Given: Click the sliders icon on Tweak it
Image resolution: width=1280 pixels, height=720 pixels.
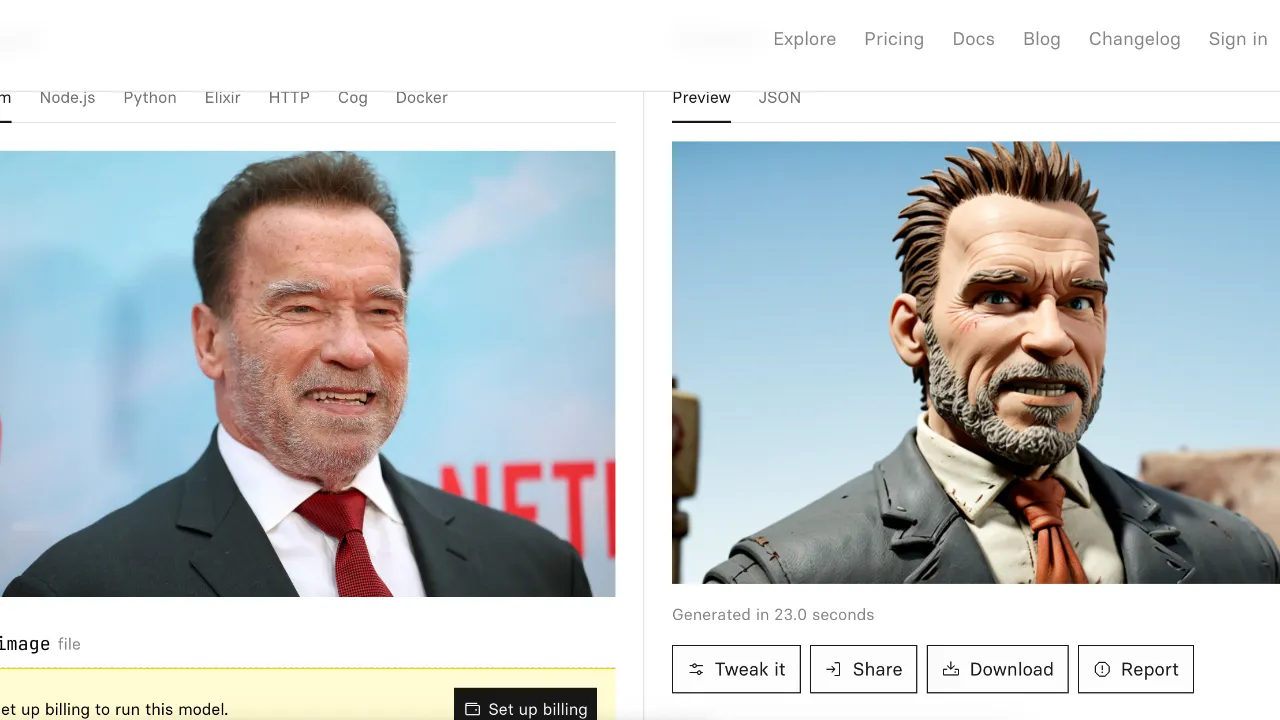Looking at the screenshot, I should [x=696, y=669].
